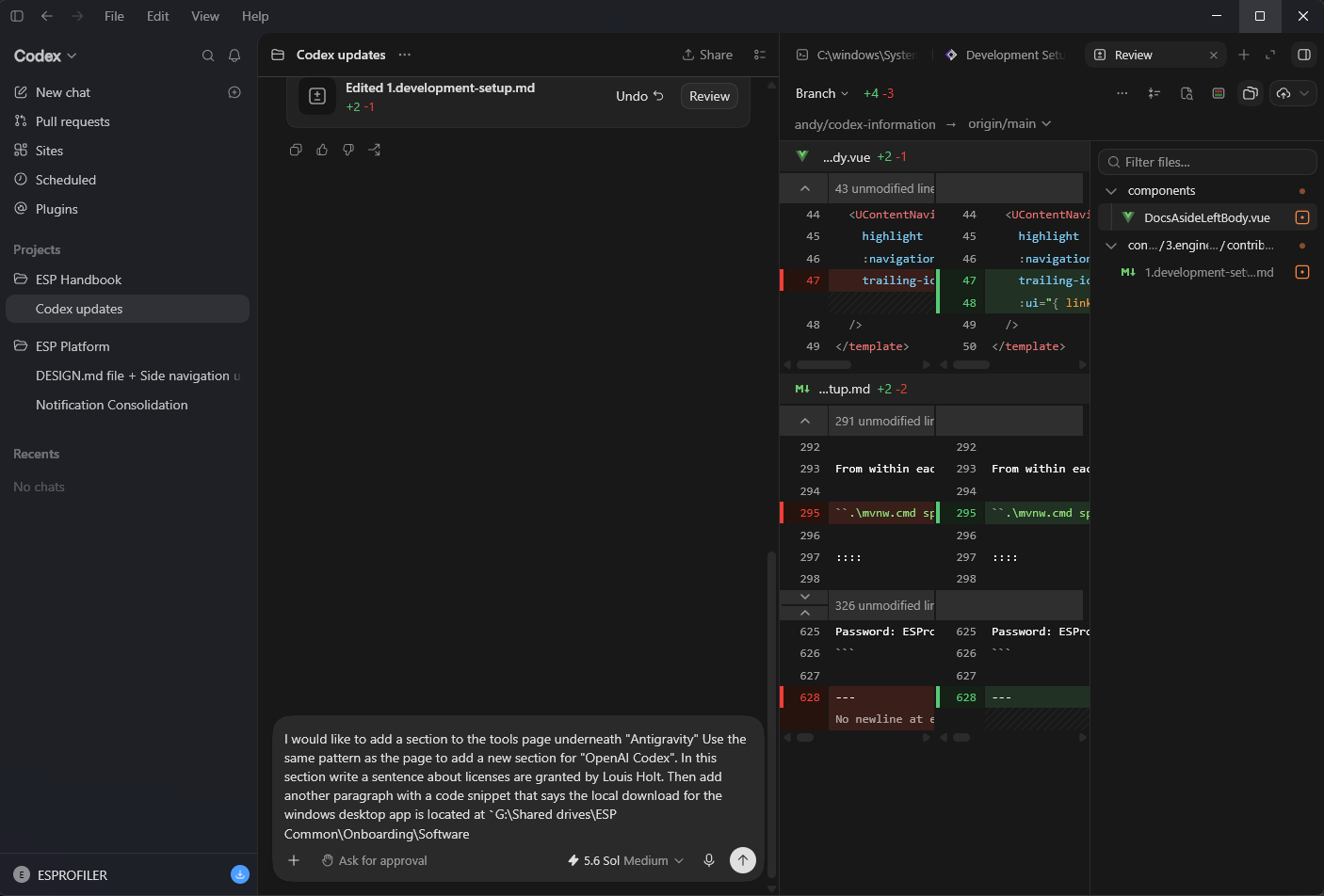
Task: Click the microphone dictation icon
Action: (709, 860)
